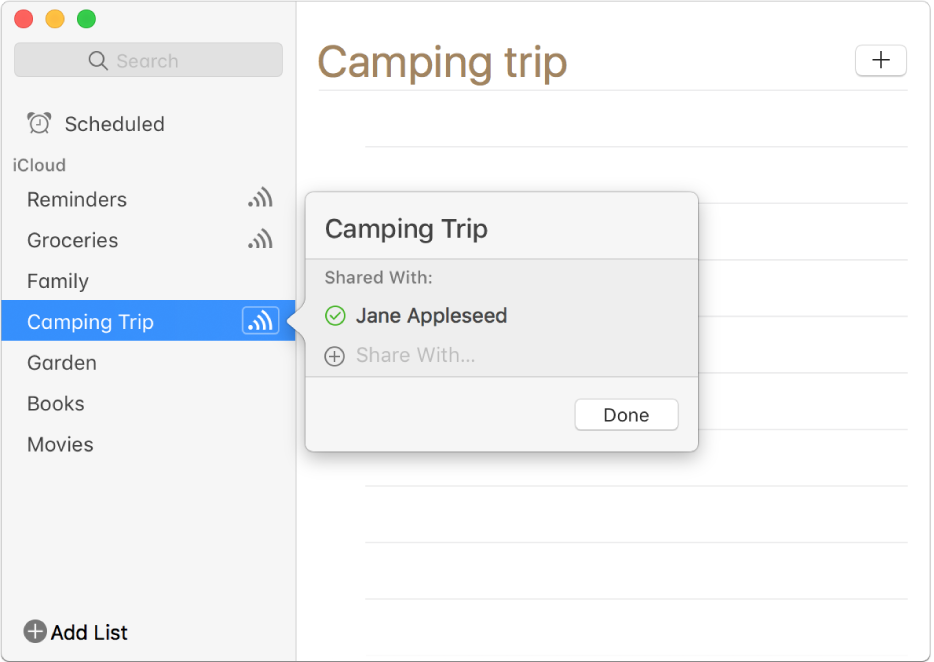This screenshot has height=662, width=934.
Task: Click the green fullscreen window button
Action: (87, 19)
